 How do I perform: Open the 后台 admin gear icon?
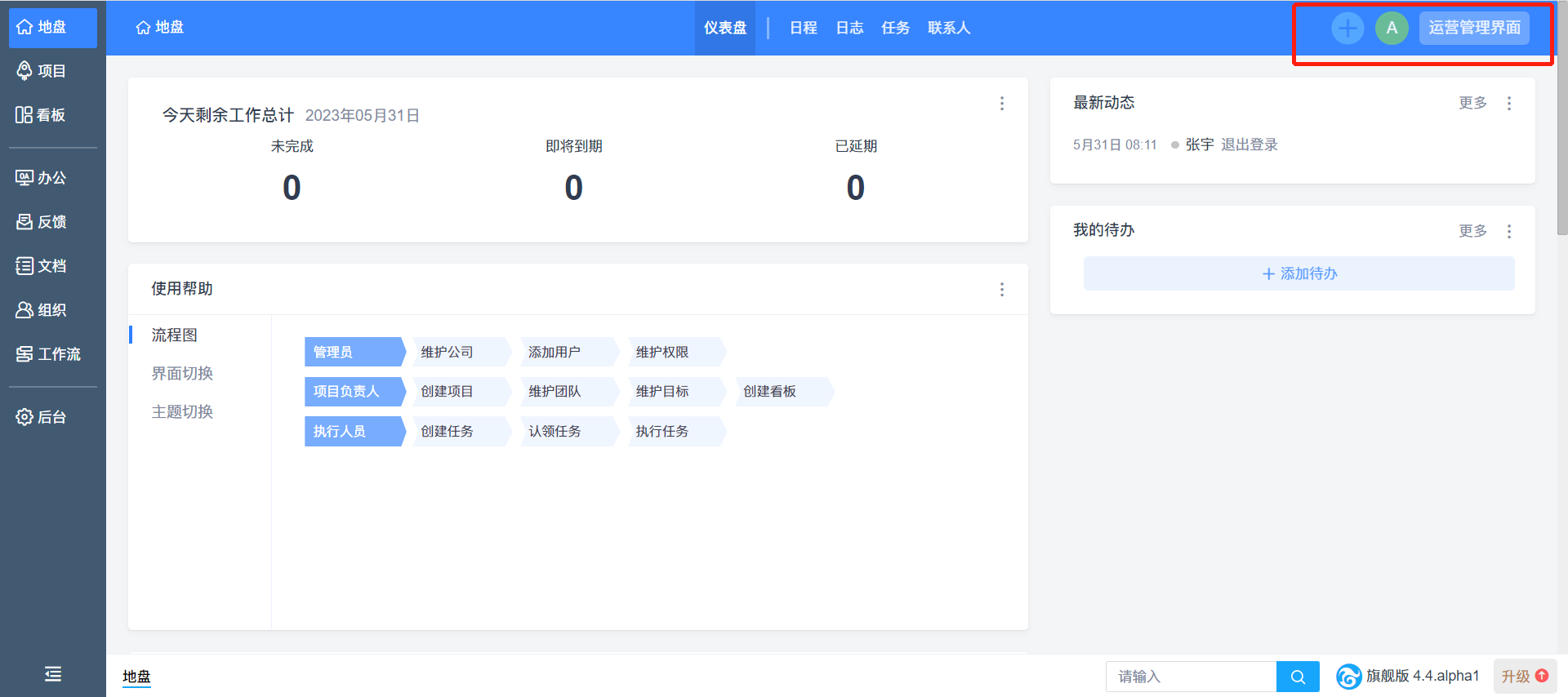tap(24, 417)
